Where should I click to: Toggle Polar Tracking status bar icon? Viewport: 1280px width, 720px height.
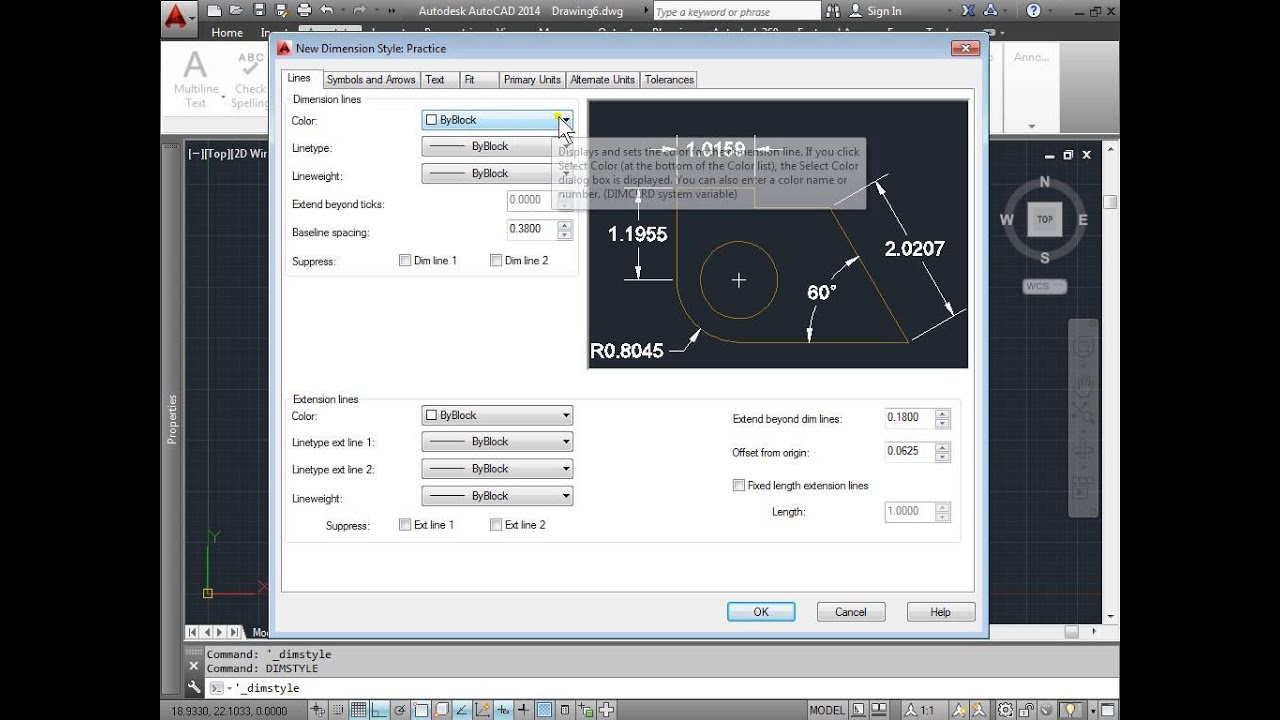pyautogui.click(x=400, y=710)
